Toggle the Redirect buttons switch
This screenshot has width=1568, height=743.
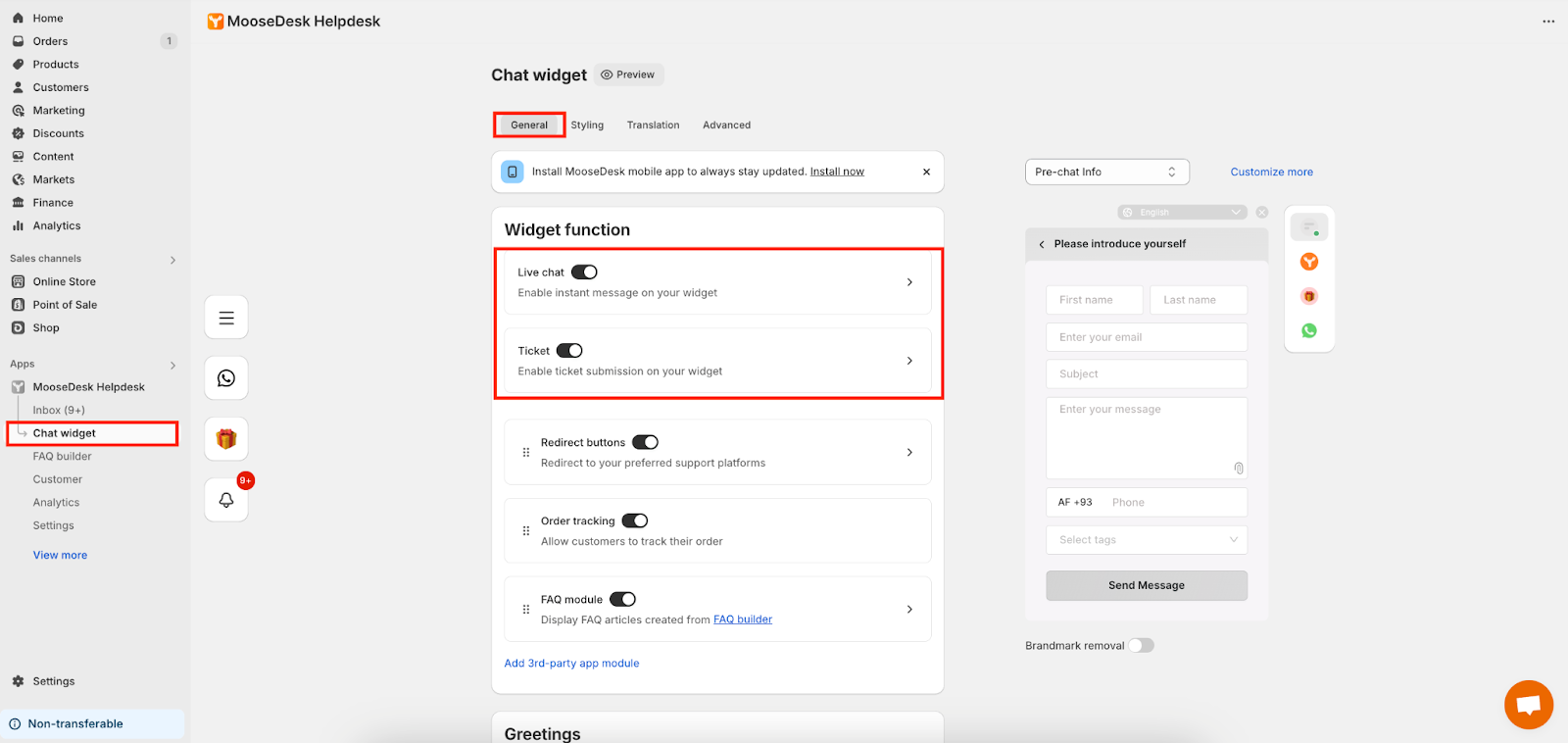[x=645, y=442]
